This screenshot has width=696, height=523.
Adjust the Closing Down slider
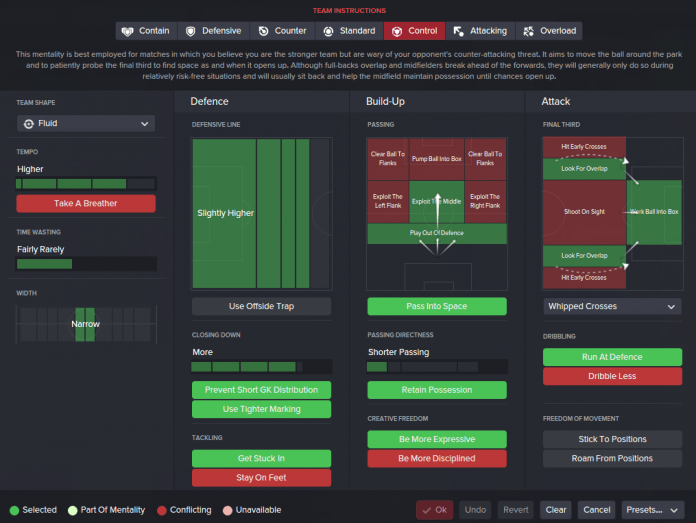(261, 367)
